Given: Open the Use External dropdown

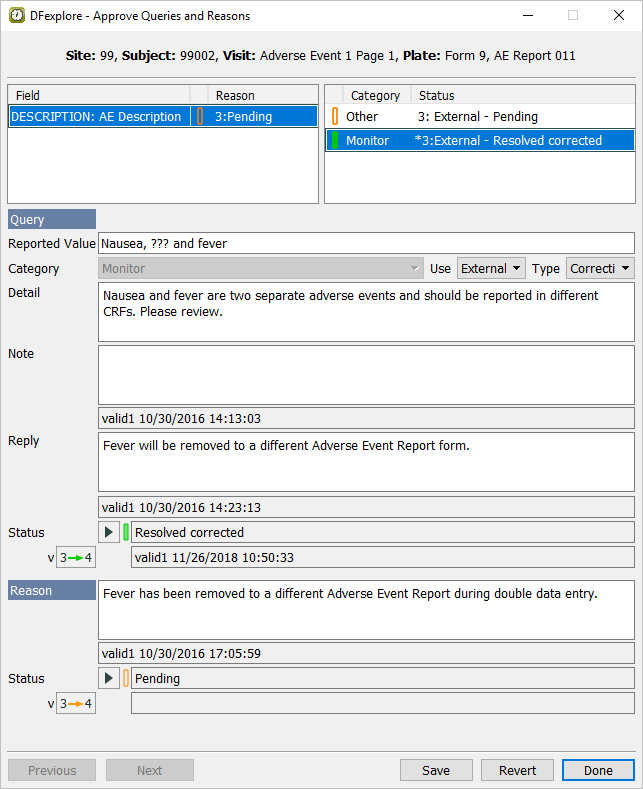Looking at the screenshot, I should pos(491,268).
